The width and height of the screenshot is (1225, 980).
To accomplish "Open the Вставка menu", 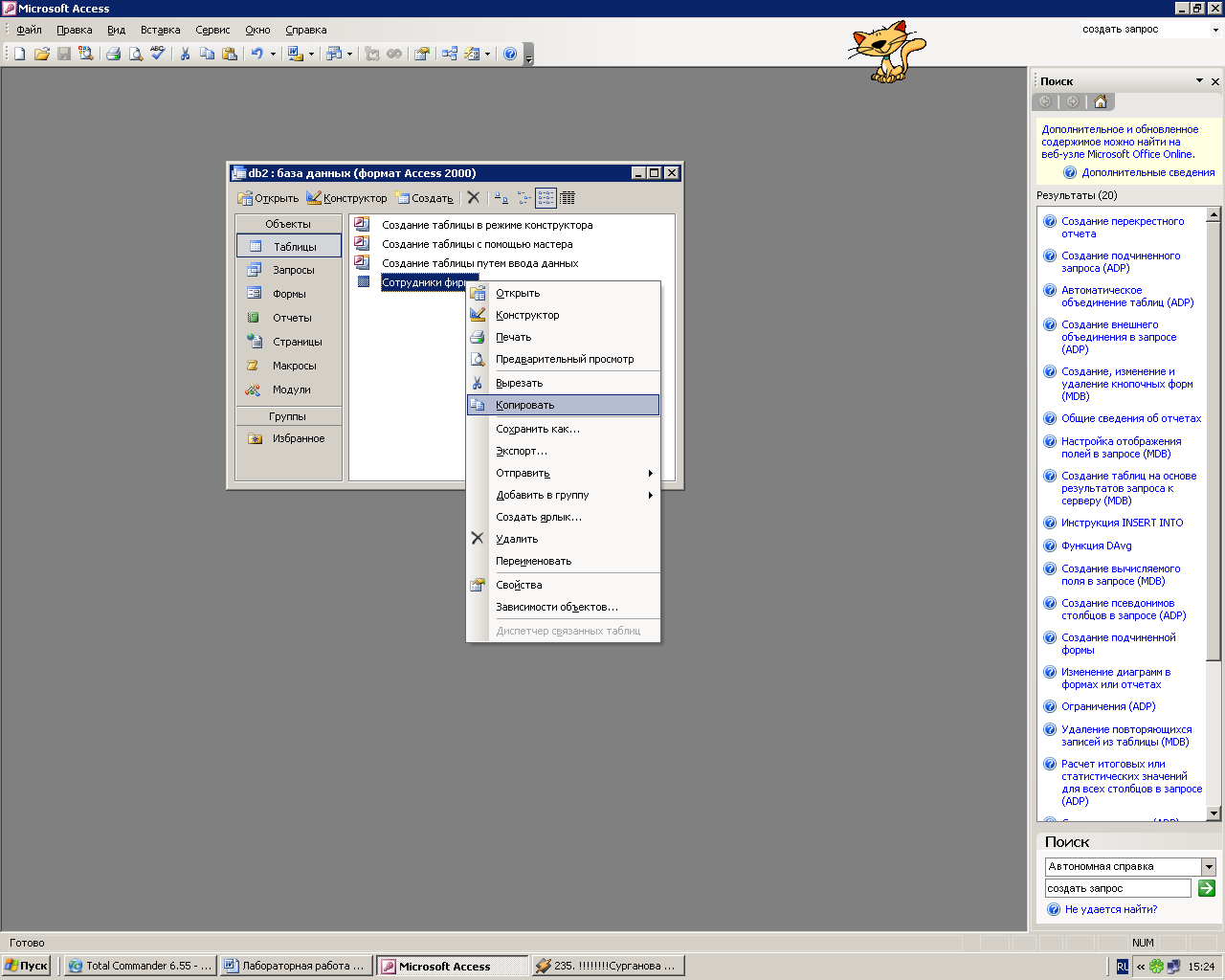I will point(160,30).
